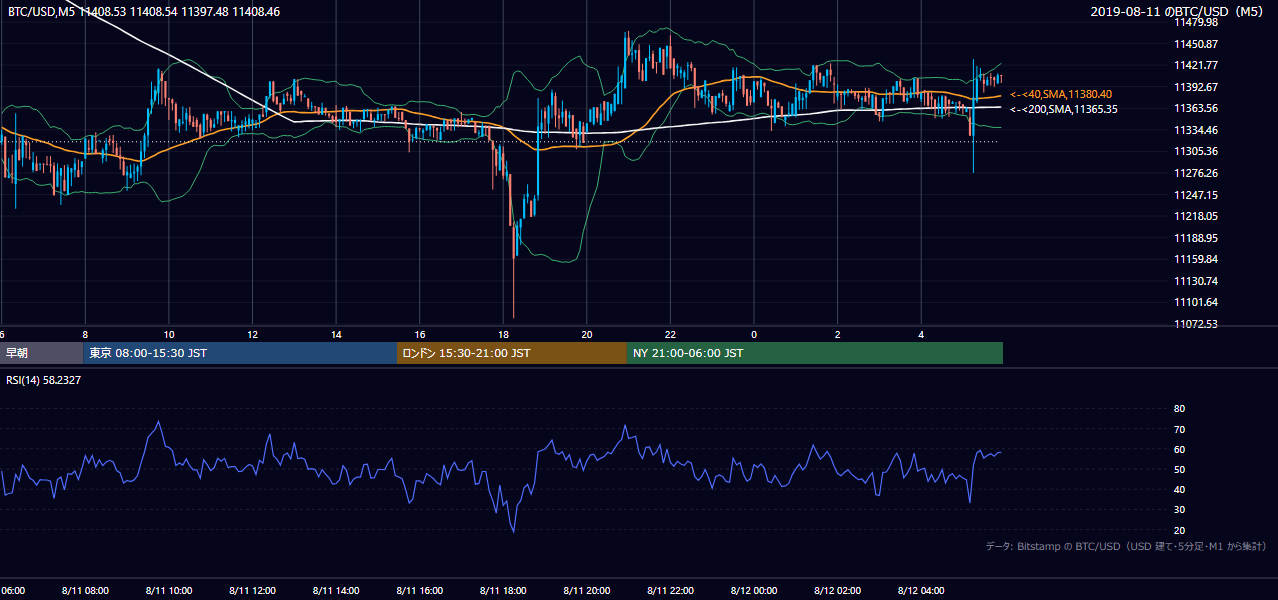The height and width of the screenshot is (600, 1278).
Task: Click hour label 0 under the price chart
Action: 754,335
